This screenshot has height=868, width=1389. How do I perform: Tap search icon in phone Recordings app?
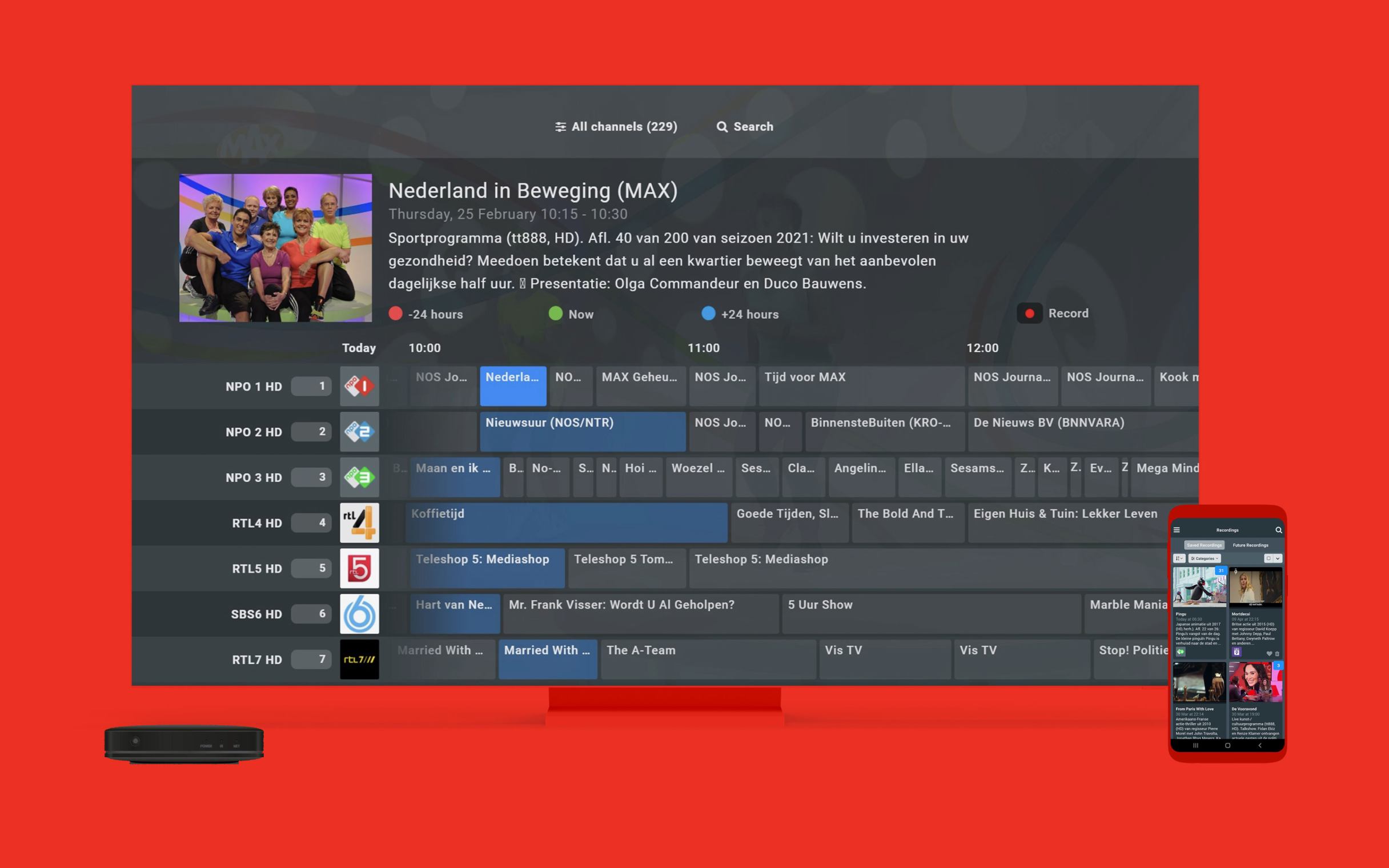click(x=1278, y=530)
